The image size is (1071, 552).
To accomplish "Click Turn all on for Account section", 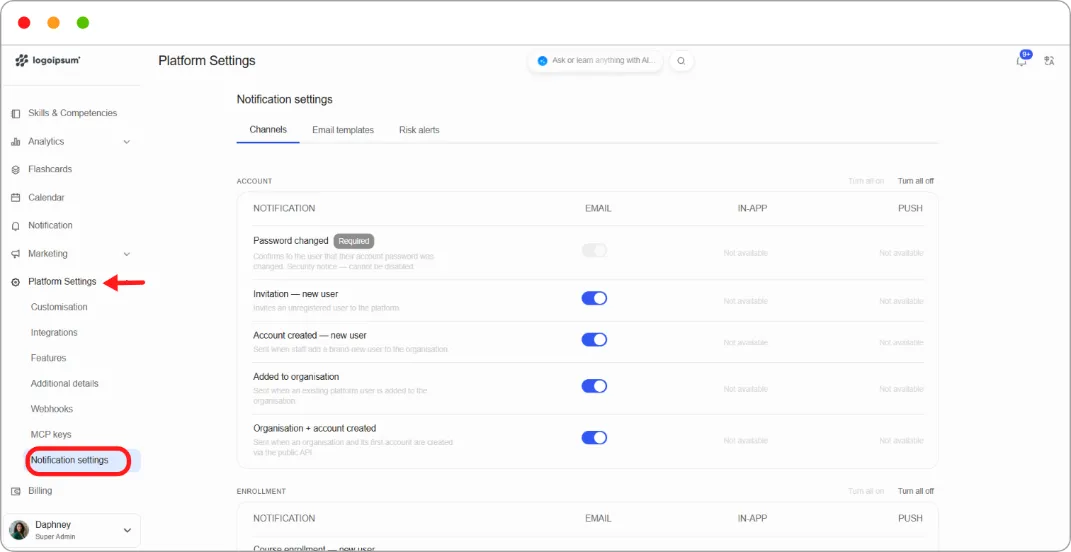I will 866,181.
